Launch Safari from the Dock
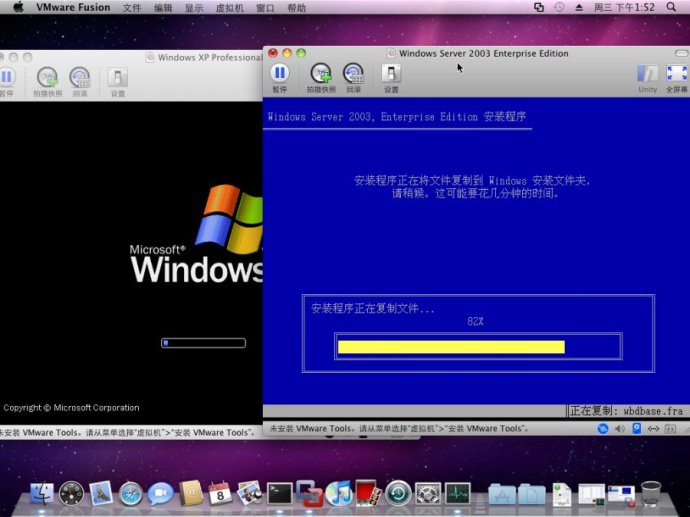690x517 pixels. point(131,494)
